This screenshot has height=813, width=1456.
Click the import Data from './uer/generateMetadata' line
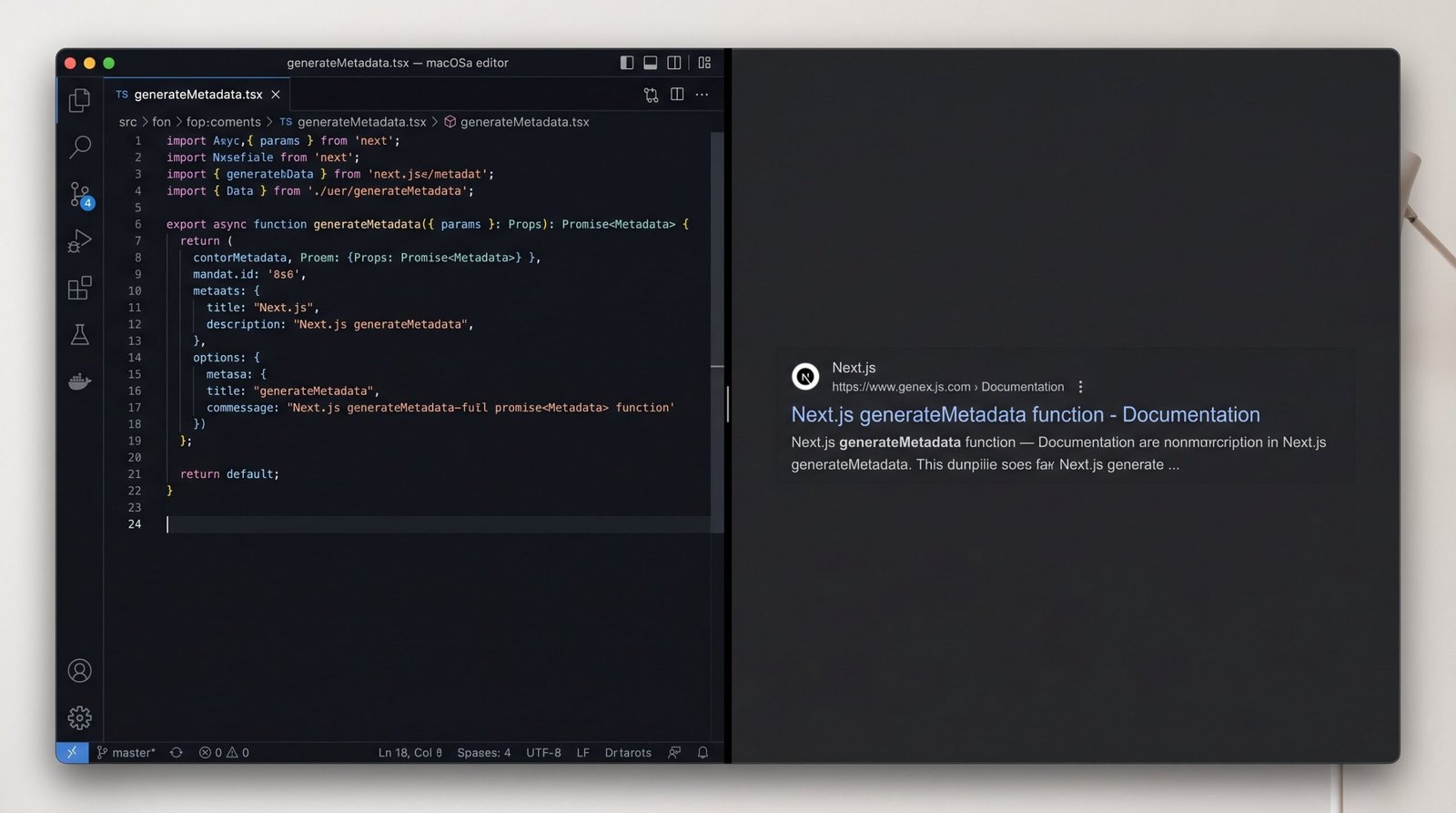(x=320, y=191)
